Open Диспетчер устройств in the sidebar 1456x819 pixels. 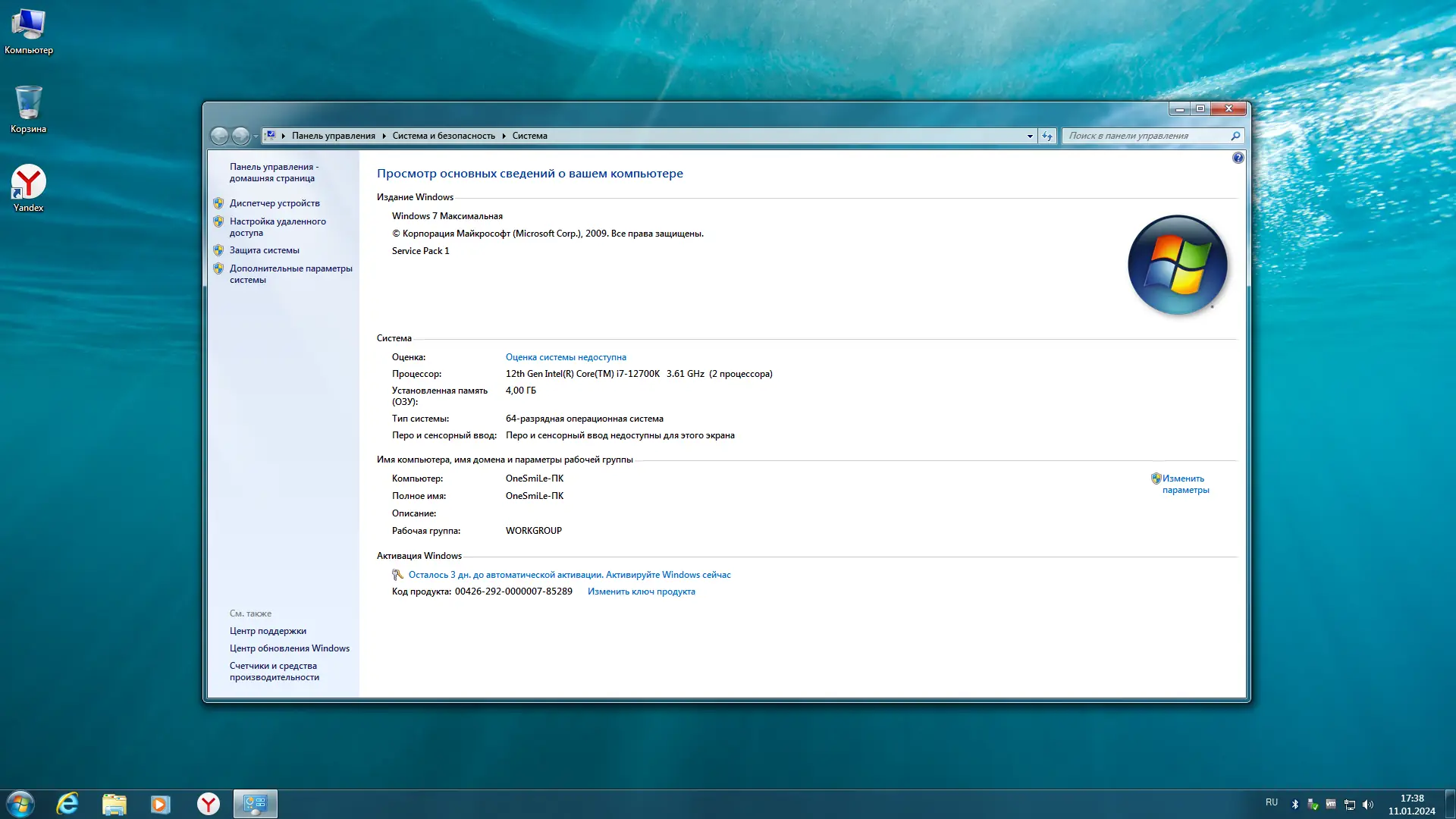(275, 203)
